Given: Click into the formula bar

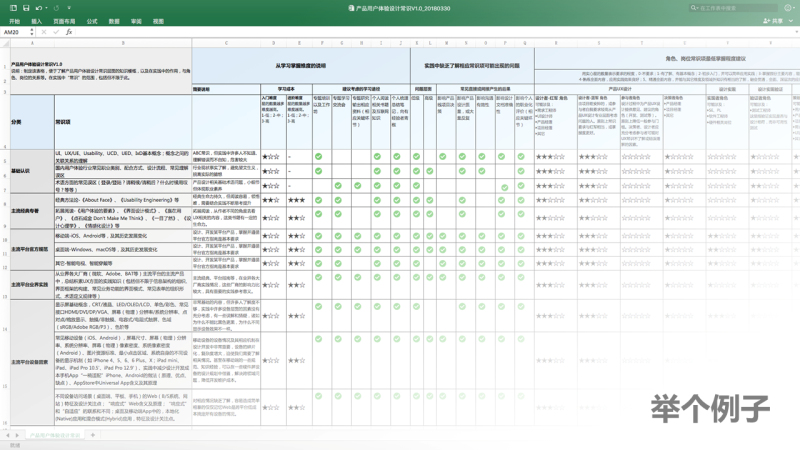Looking at the screenshot, I should [x=434, y=32].
